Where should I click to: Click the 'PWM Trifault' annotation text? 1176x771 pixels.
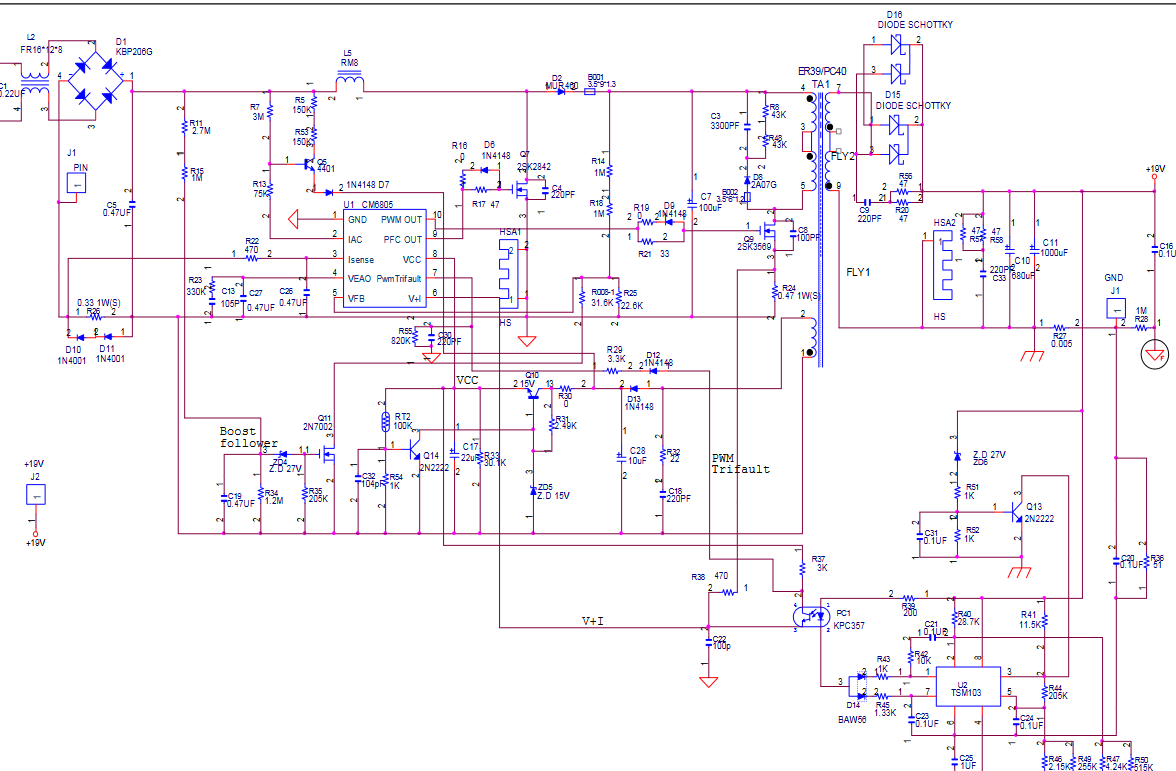[x=740, y=464]
